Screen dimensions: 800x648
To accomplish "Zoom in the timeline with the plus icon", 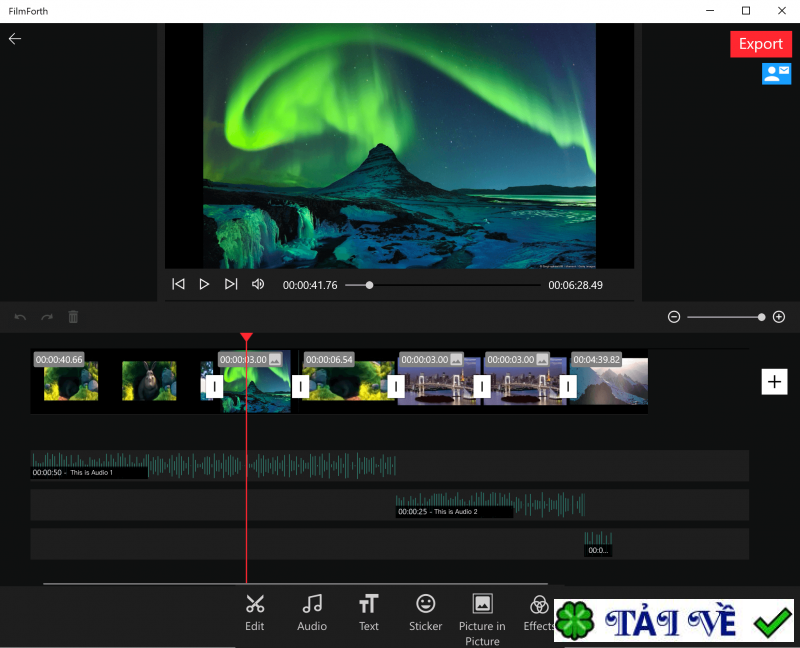I will (x=779, y=317).
